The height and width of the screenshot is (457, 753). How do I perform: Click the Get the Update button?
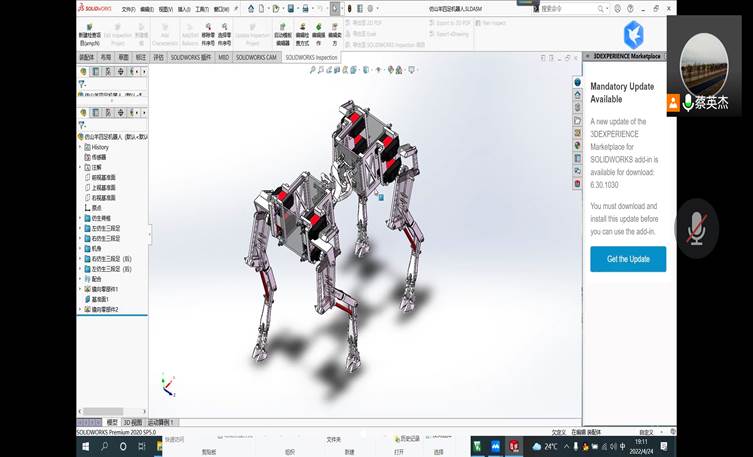[x=627, y=259]
